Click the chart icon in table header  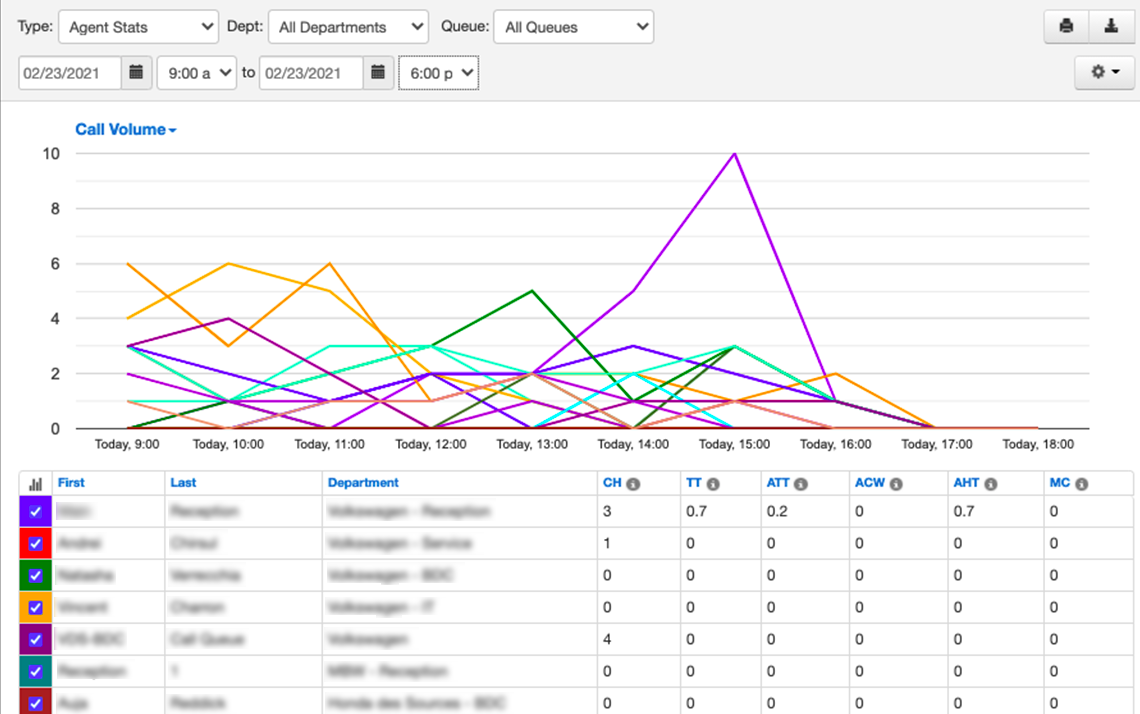click(36, 483)
